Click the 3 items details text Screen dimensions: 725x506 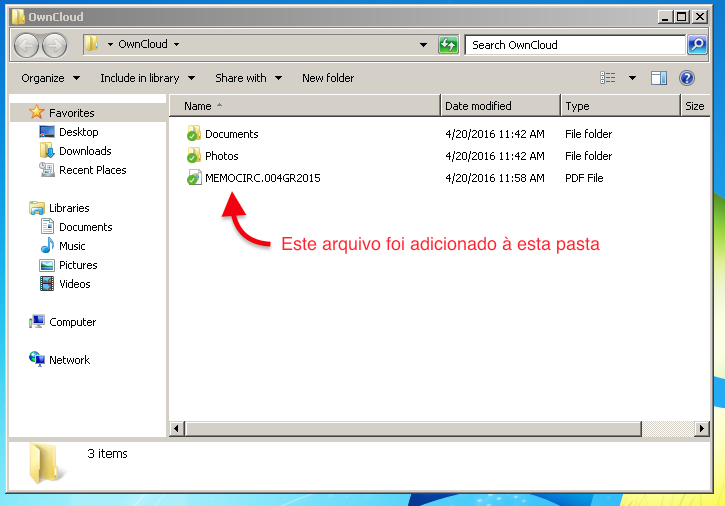pyautogui.click(x=107, y=453)
